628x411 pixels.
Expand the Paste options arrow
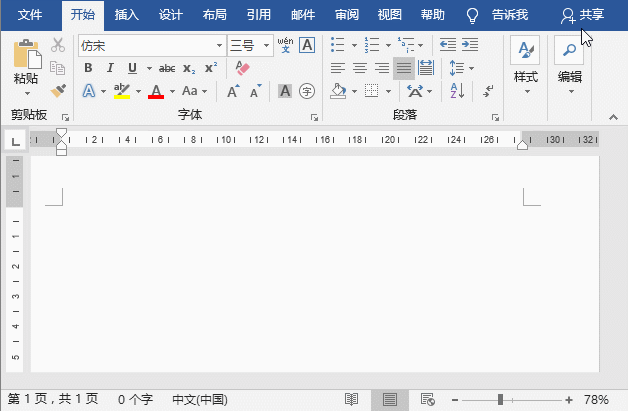coord(27,93)
